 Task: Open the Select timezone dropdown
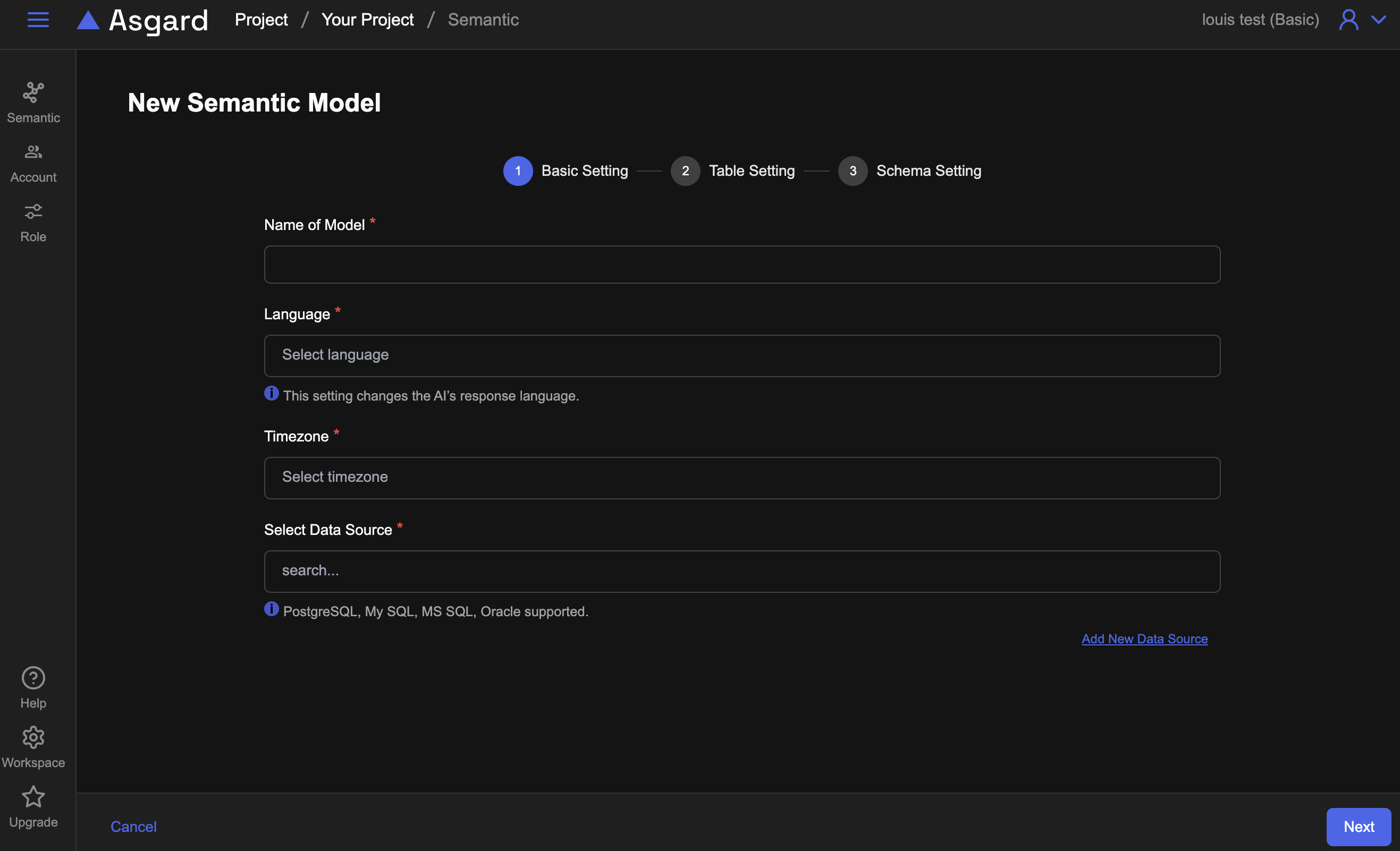[x=741, y=478]
